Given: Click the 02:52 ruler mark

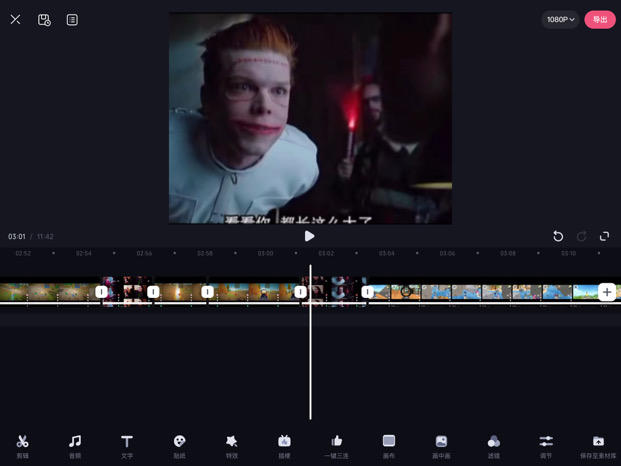Looking at the screenshot, I should click(x=23, y=253).
